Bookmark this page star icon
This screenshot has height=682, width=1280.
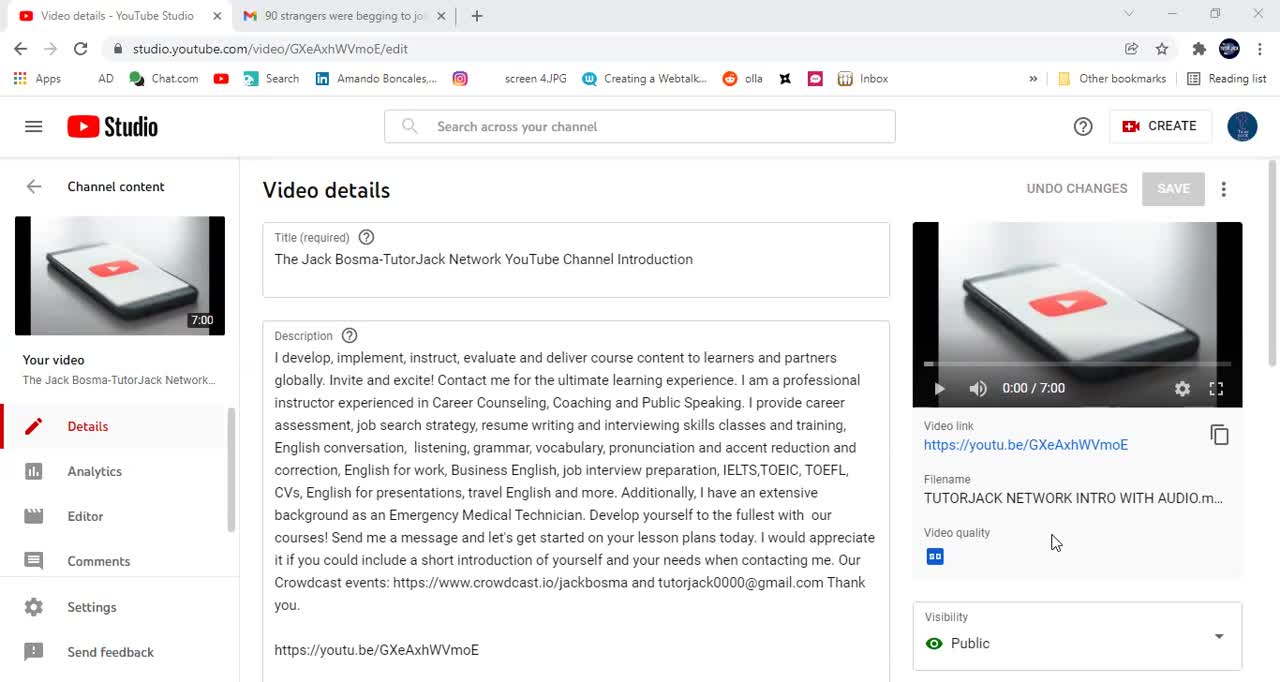1161,49
